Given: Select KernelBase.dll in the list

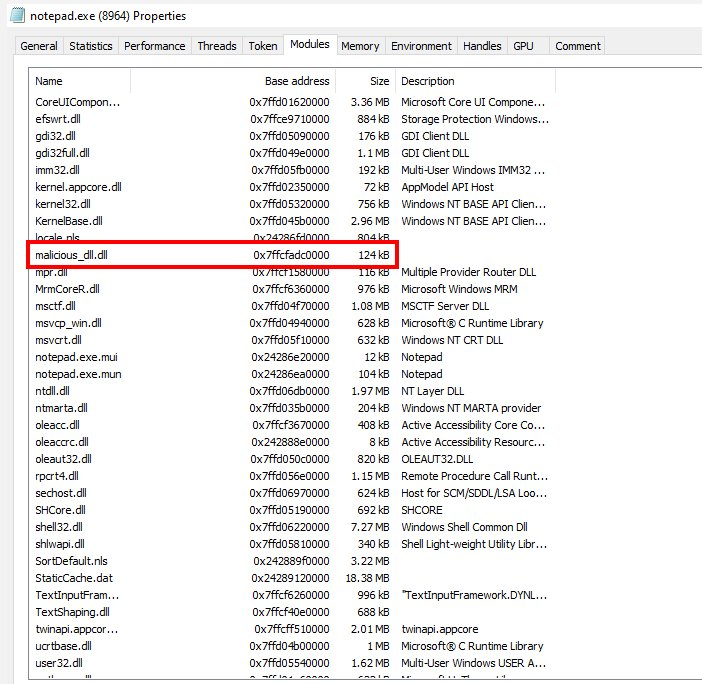Looking at the screenshot, I should pyautogui.click(x=291, y=221).
